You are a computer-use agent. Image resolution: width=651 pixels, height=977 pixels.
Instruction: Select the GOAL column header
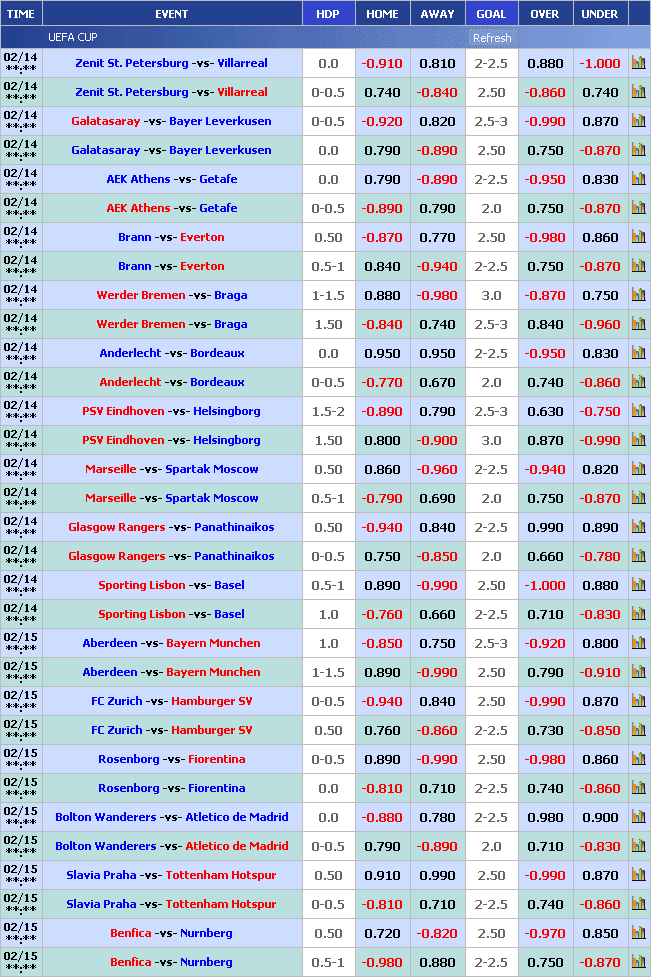[491, 14]
